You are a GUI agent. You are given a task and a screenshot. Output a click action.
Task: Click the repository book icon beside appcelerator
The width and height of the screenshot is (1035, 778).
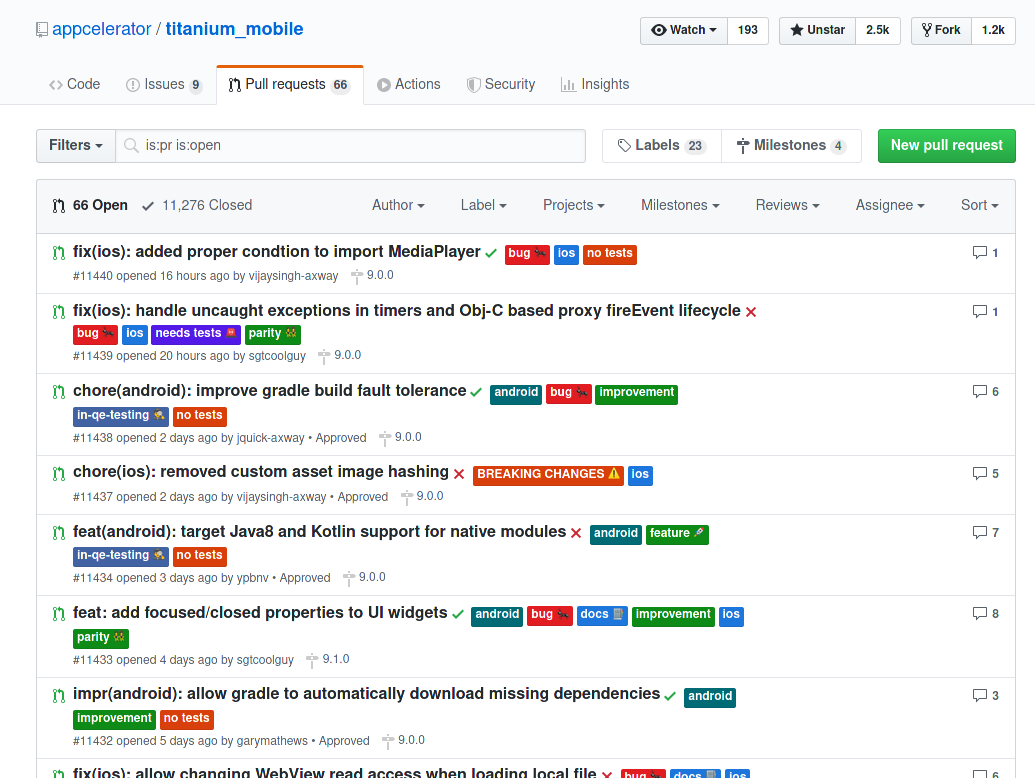(x=42, y=30)
